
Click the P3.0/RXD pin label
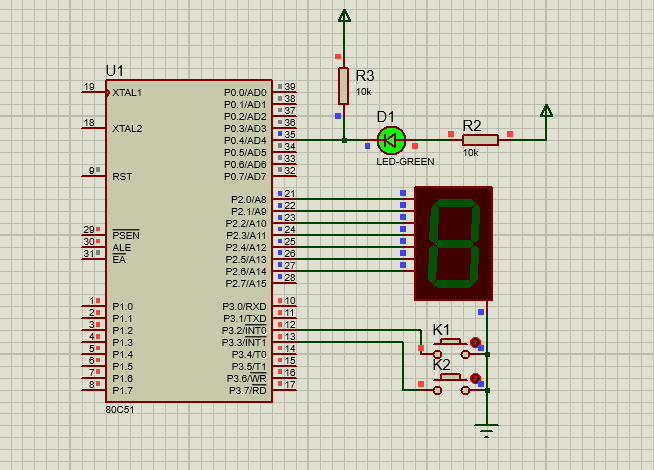click(244, 307)
